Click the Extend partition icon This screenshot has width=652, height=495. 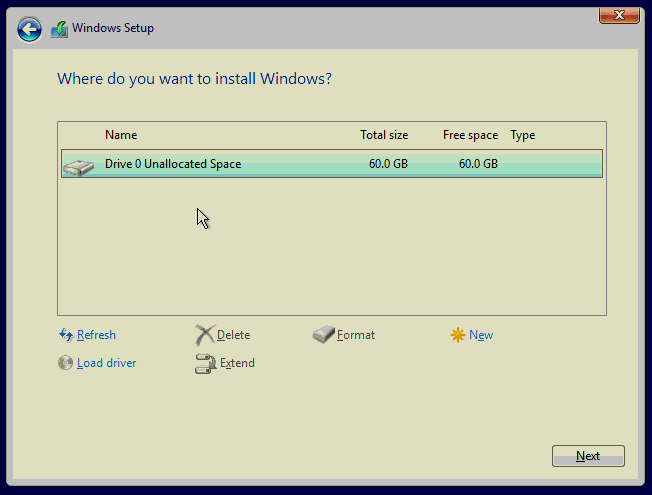pyautogui.click(x=204, y=363)
